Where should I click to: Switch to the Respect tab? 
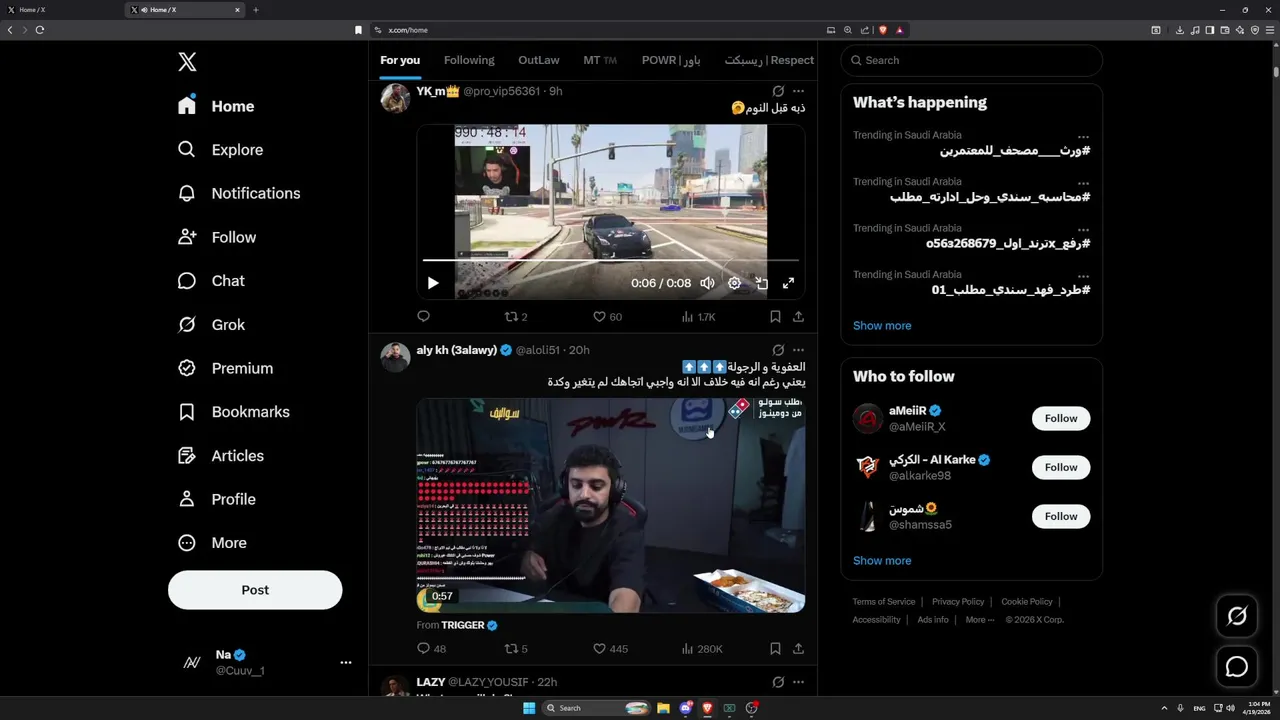[769, 60]
